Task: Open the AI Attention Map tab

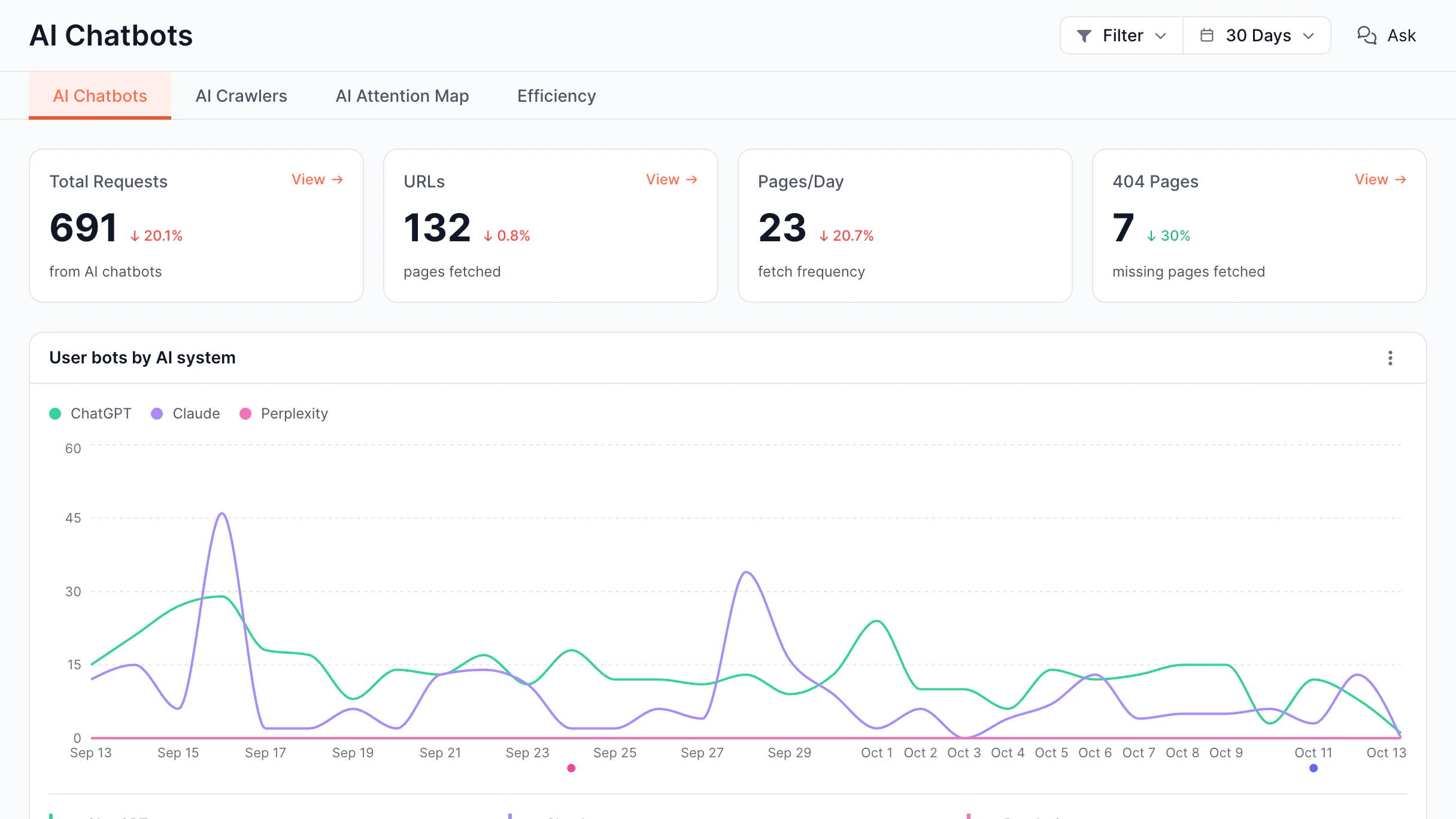Action: pyautogui.click(x=402, y=96)
